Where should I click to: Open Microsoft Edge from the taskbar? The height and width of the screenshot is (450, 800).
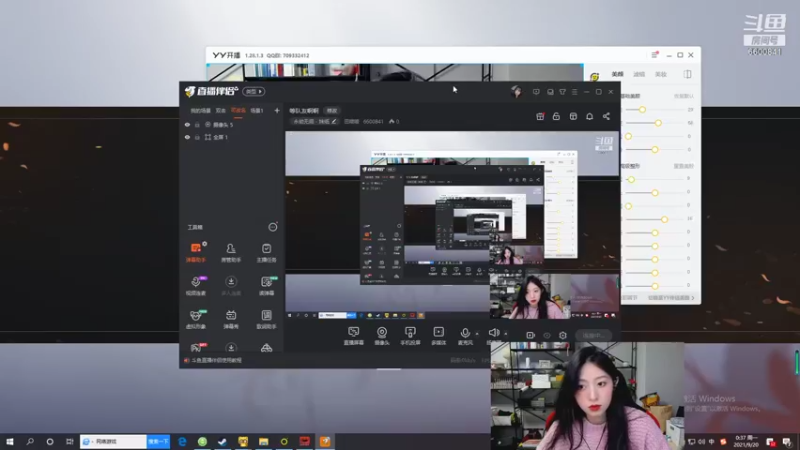(x=182, y=441)
